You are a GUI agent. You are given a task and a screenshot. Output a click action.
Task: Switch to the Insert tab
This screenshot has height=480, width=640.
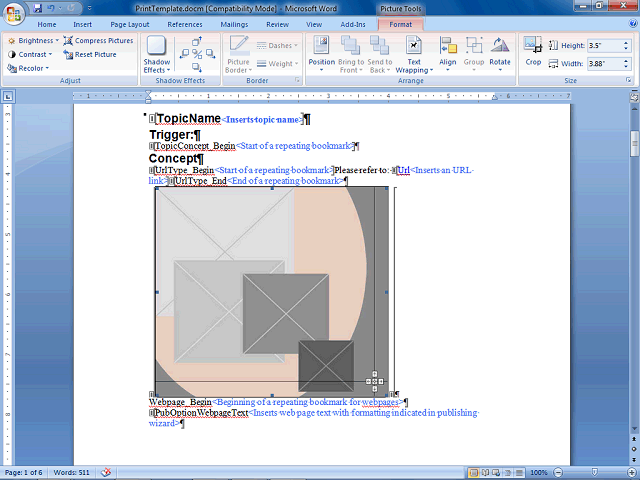(x=82, y=24)
